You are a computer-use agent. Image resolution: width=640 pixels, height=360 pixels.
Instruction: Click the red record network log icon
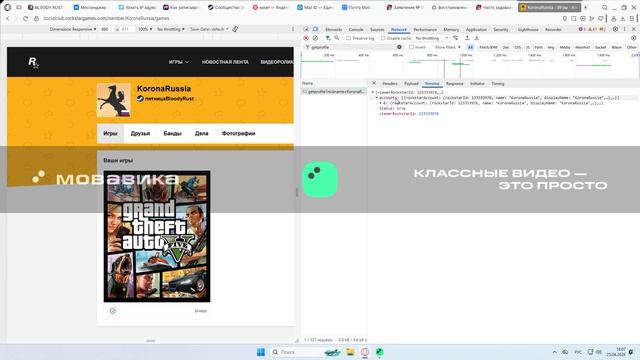tap(306, 38)
